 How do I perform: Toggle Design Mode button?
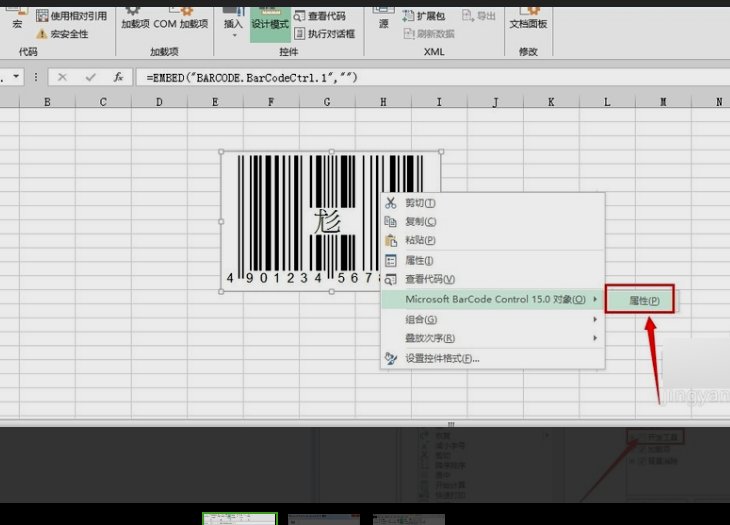coord(270,24)
